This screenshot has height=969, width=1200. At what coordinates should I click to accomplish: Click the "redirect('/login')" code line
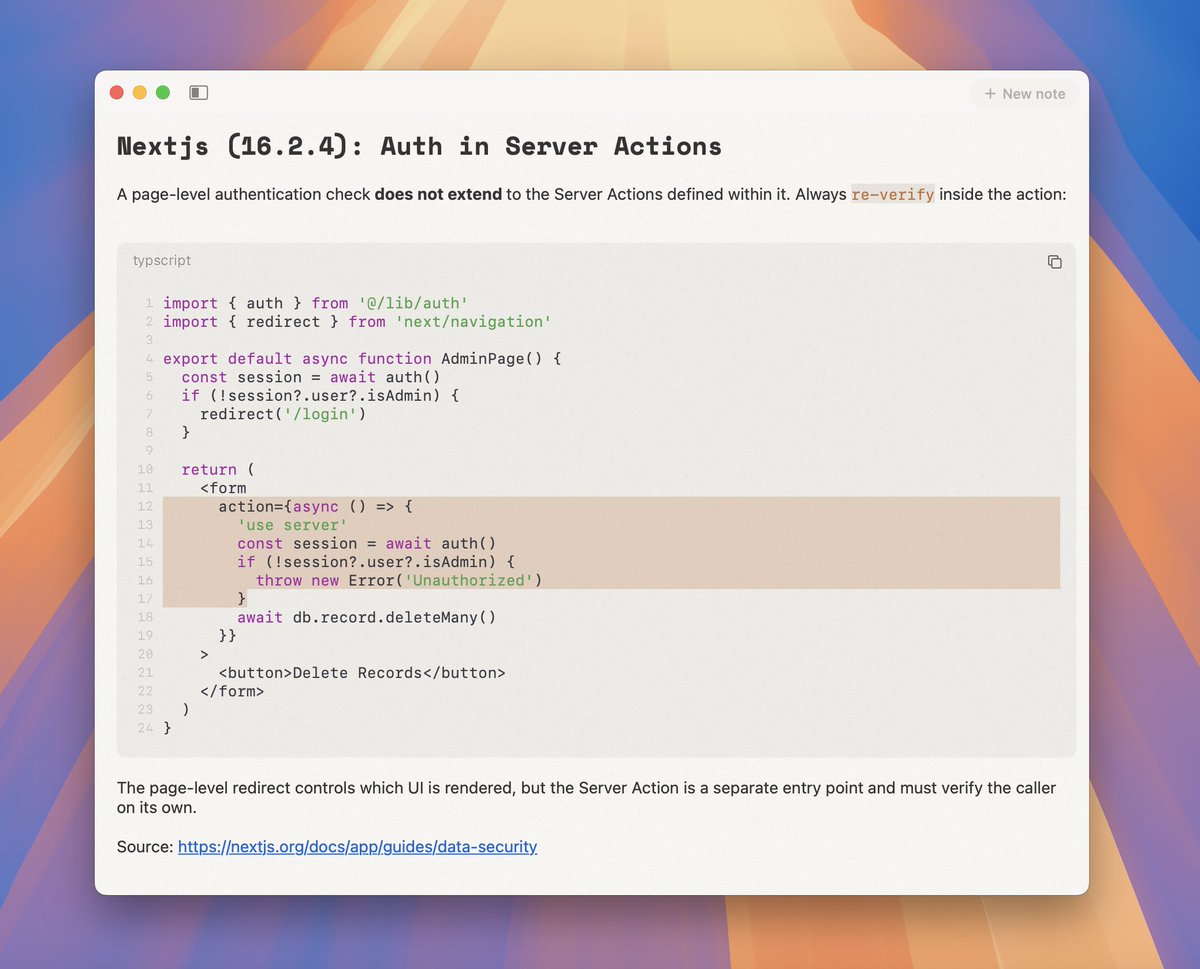pyautogui.click(x=283, y=413)
